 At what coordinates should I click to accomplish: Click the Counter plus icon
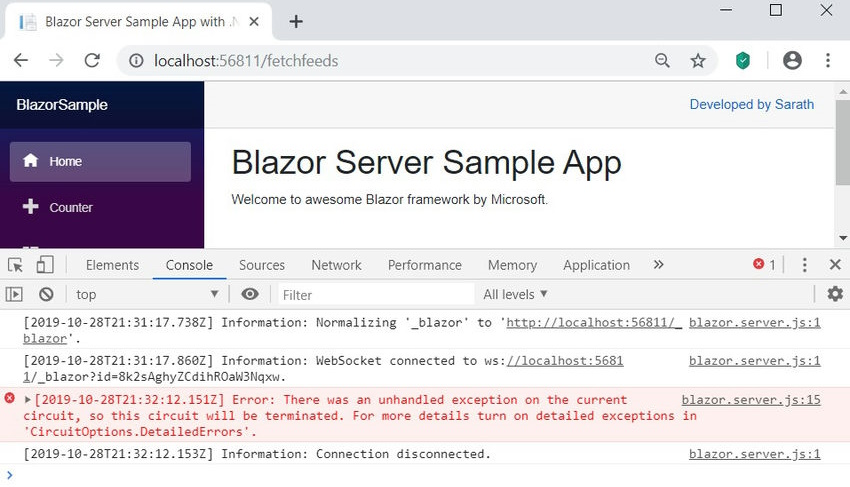(31, 207)
